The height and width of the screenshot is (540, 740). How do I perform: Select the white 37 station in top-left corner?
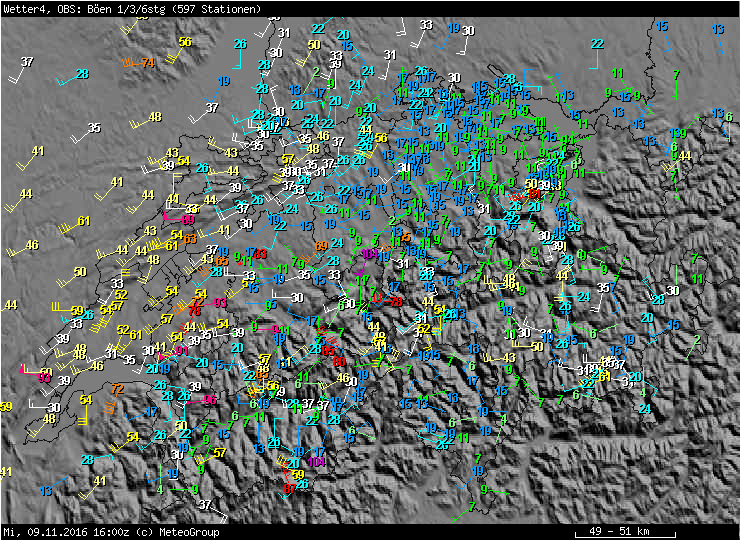pyautogui.click(x=26, y=62)
